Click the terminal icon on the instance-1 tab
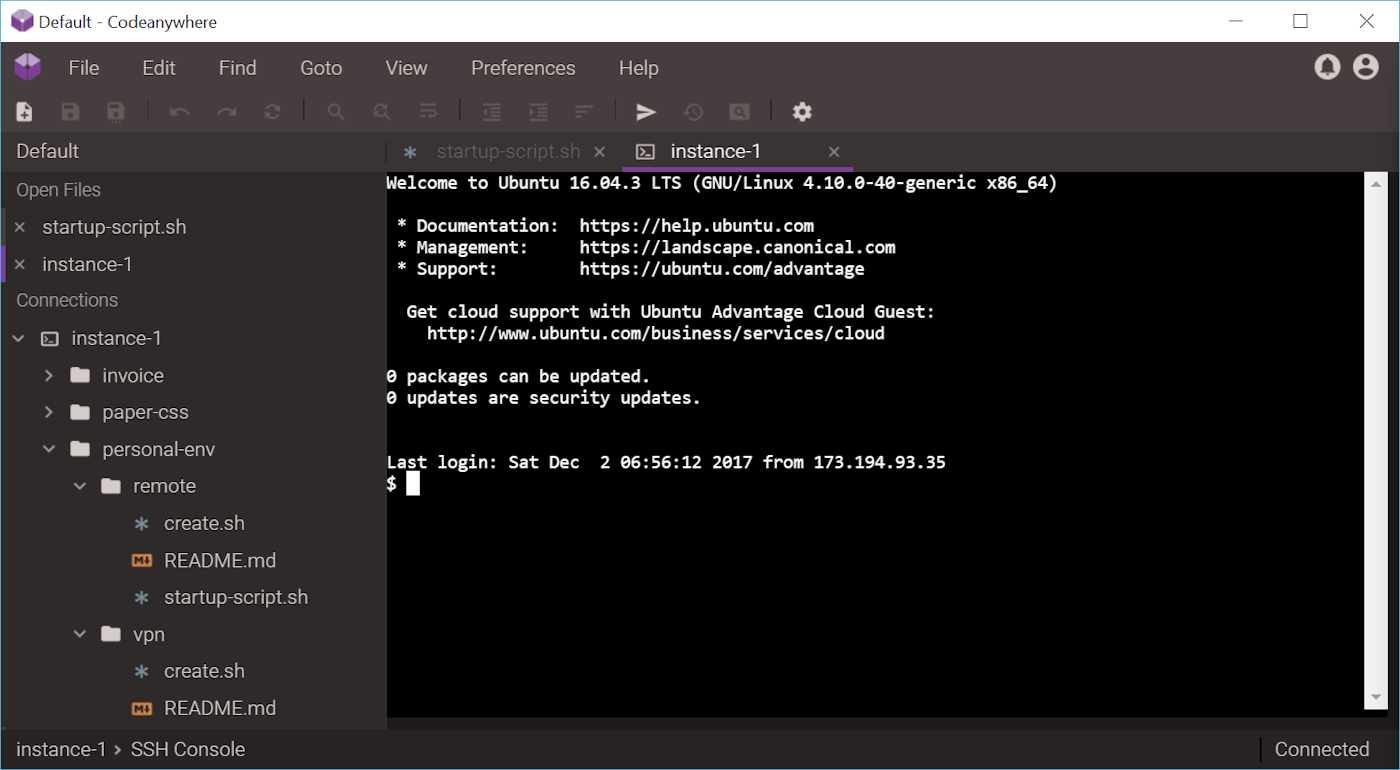 point(646,152)
